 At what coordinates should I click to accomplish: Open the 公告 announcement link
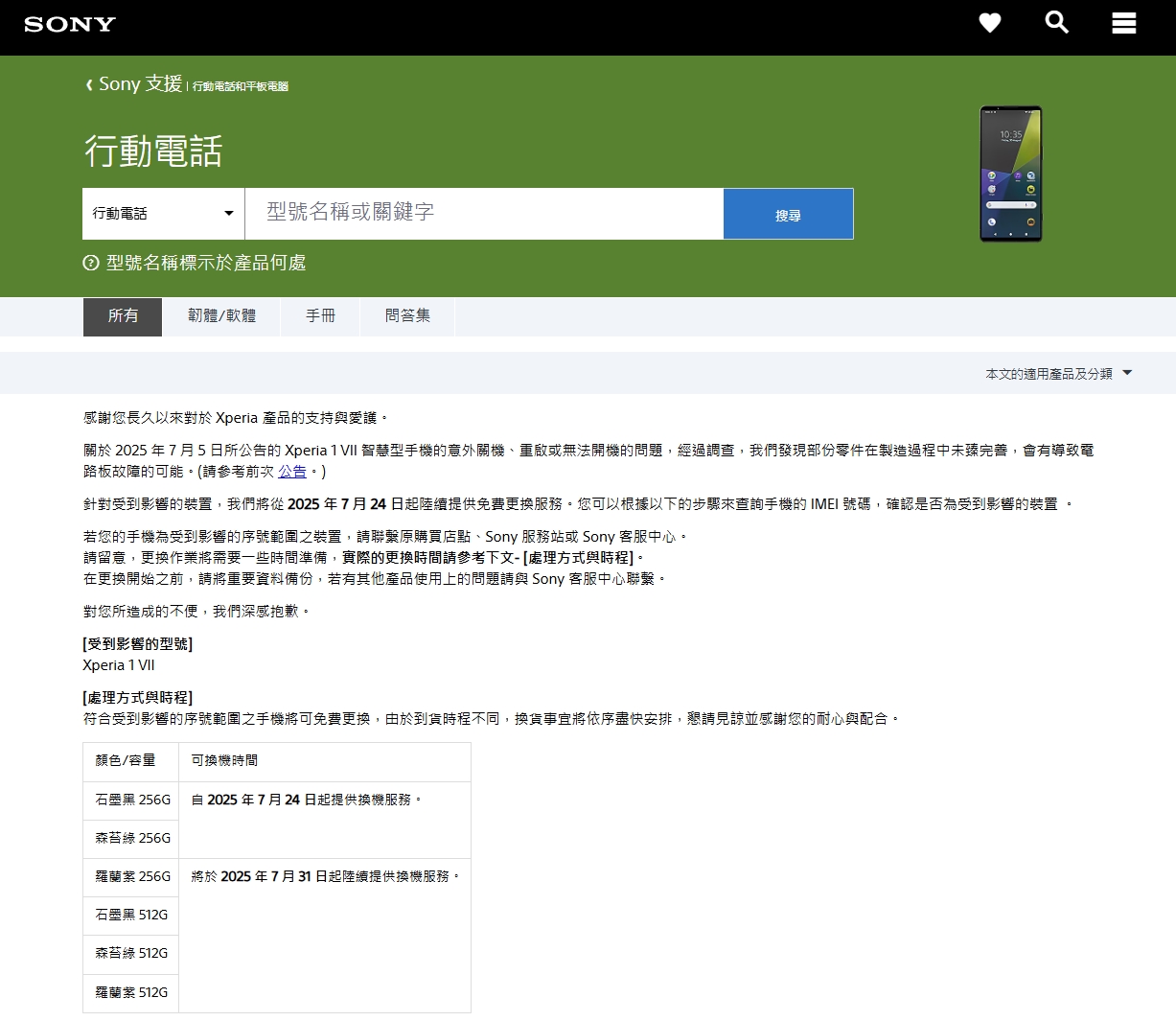coord(292,472)
